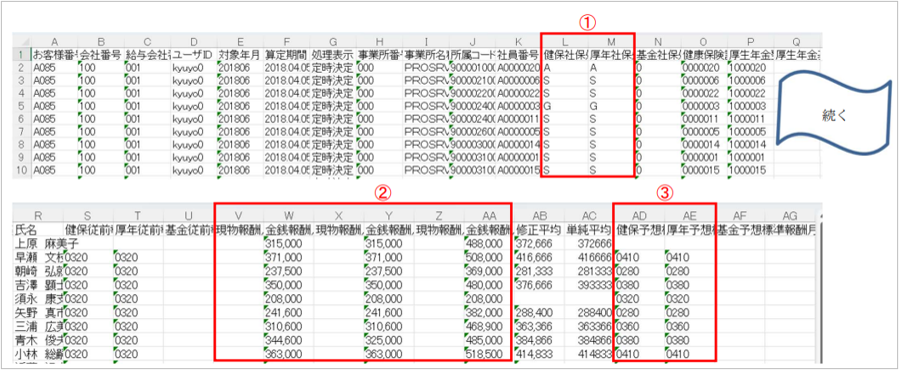Screen dimensions: 899x370
Task: Select column AD header
Action: point(639,216)
